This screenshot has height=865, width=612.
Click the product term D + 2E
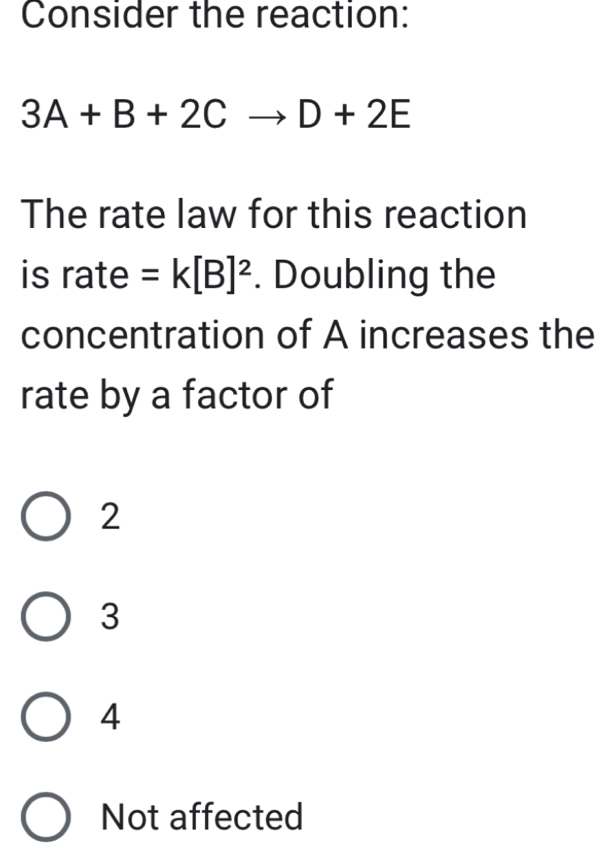coord(357,113)
